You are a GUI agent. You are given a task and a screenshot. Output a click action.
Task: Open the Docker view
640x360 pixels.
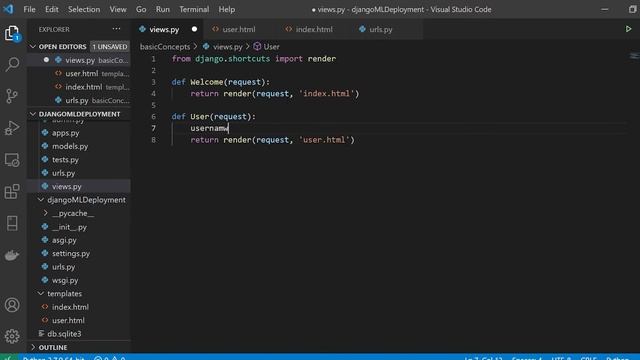[x=12, y=255]
